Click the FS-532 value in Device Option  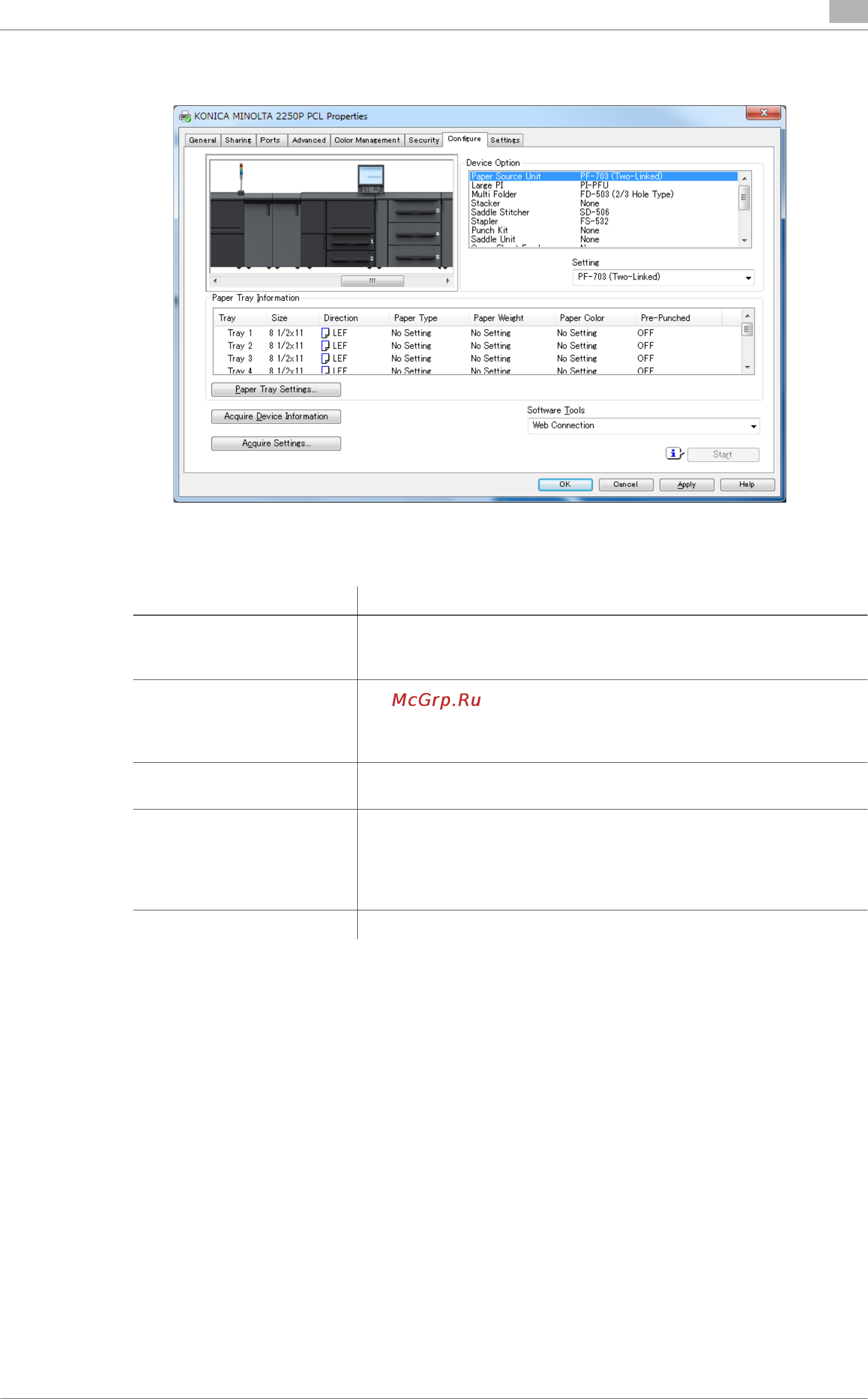click(x=594, y=221)
